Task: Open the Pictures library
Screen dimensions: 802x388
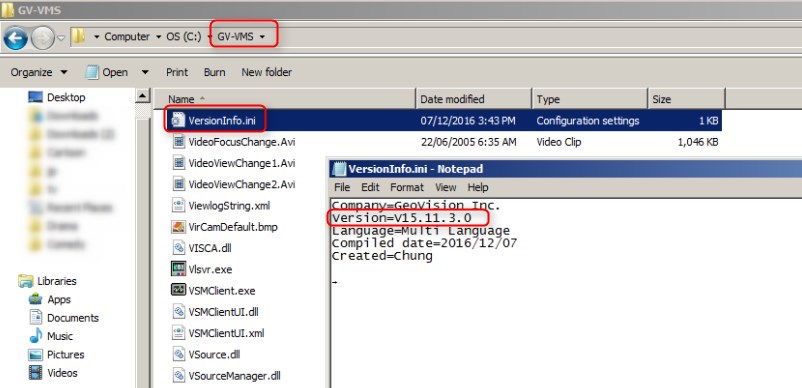Action: click(65, 355)
